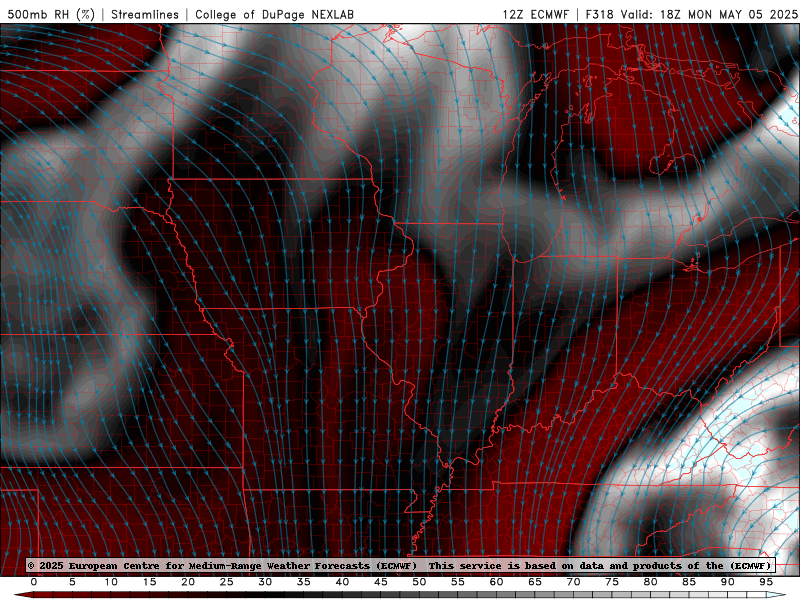Click the "40" value on the RH scale
This screenshot has width=800, height=600.
click(342, 582)
